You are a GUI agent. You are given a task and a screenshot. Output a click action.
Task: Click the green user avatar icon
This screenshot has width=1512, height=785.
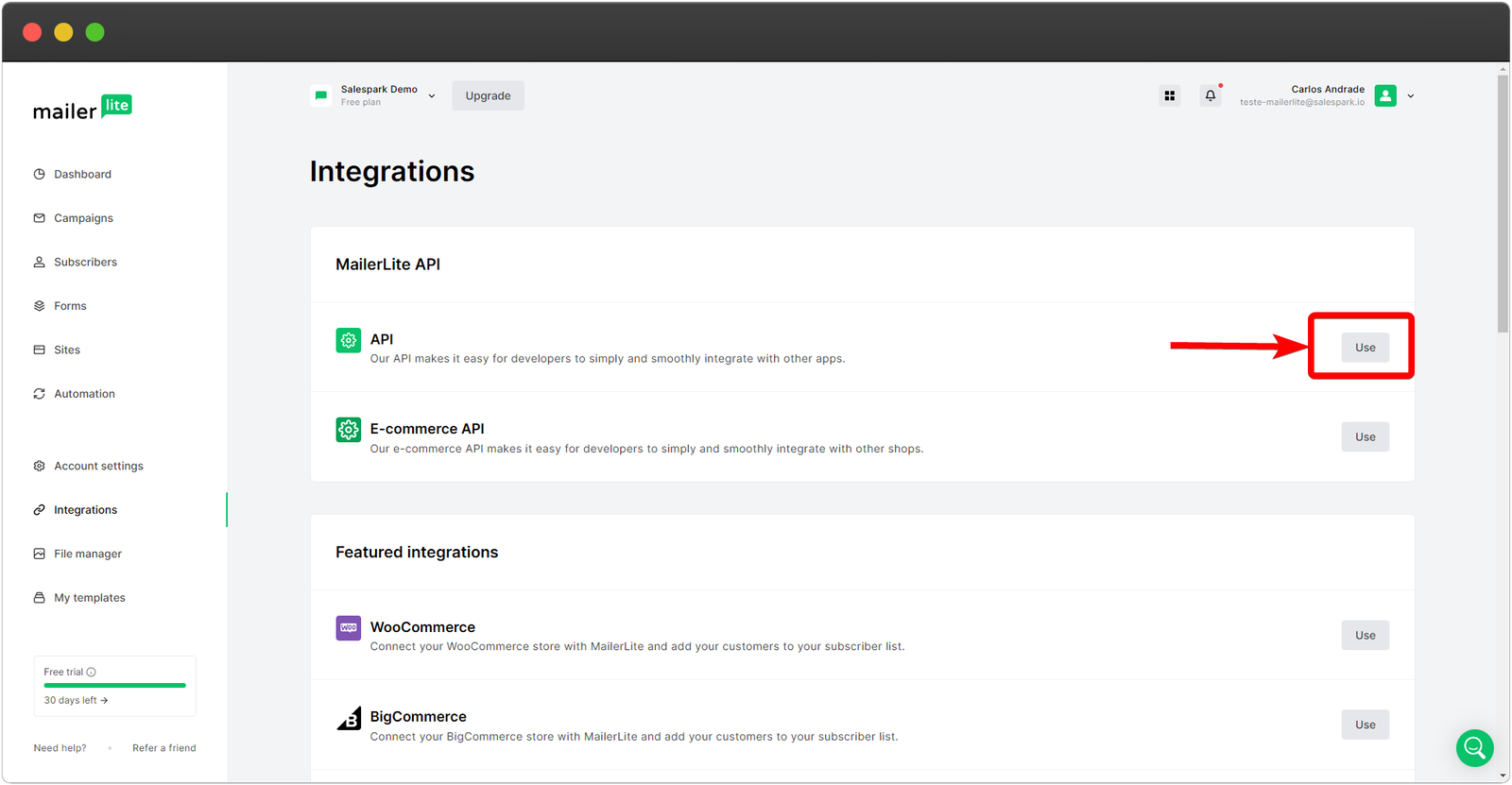click(x=1385, y=95)
